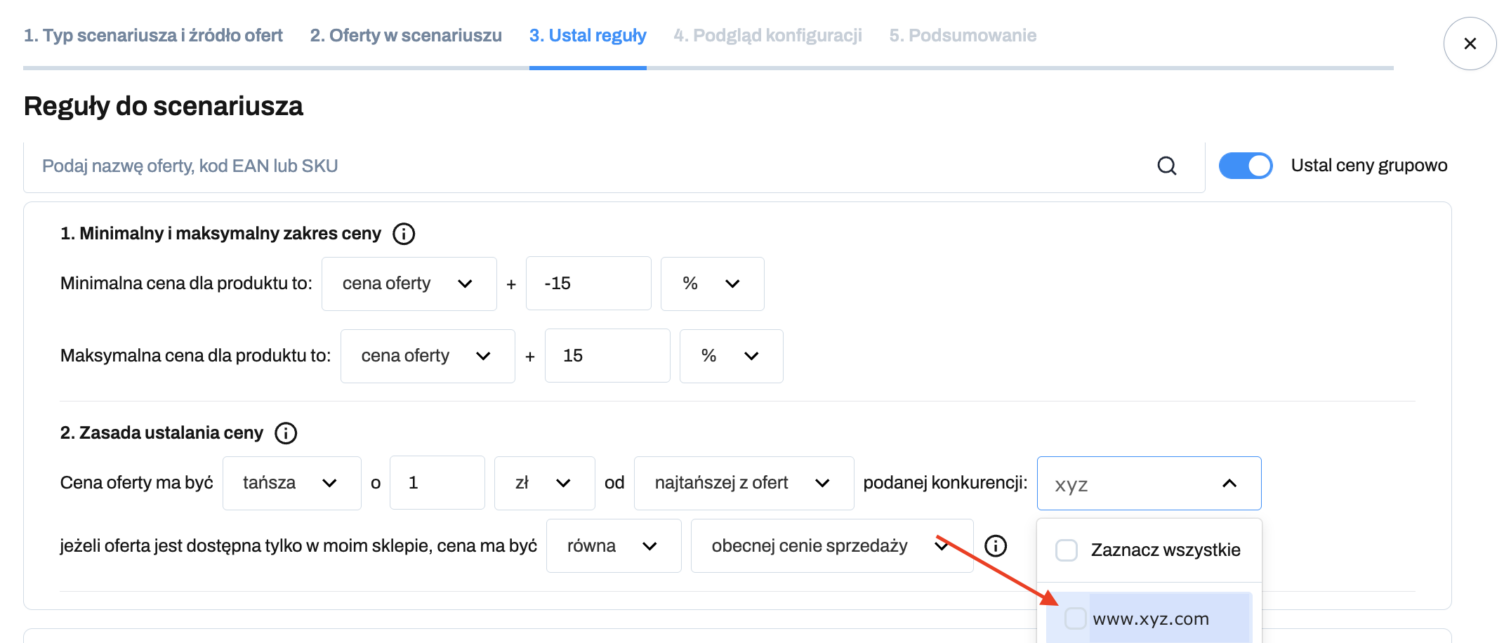Expand the najtańszej z ofert dropdown
This screenshot has height=643, width=1504.
[x=744, y=483]
